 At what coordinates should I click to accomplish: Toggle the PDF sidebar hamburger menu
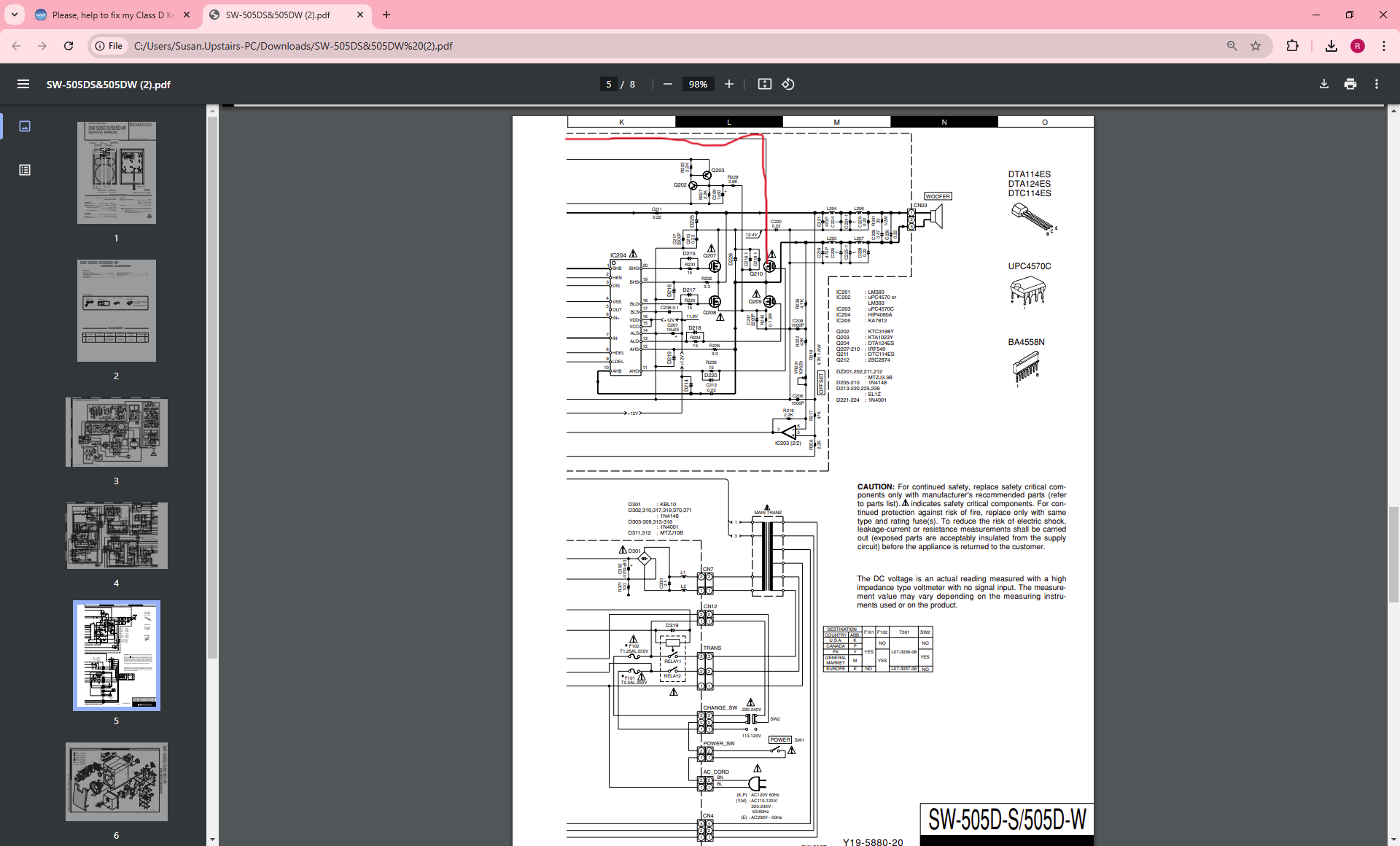click(23, 85)
